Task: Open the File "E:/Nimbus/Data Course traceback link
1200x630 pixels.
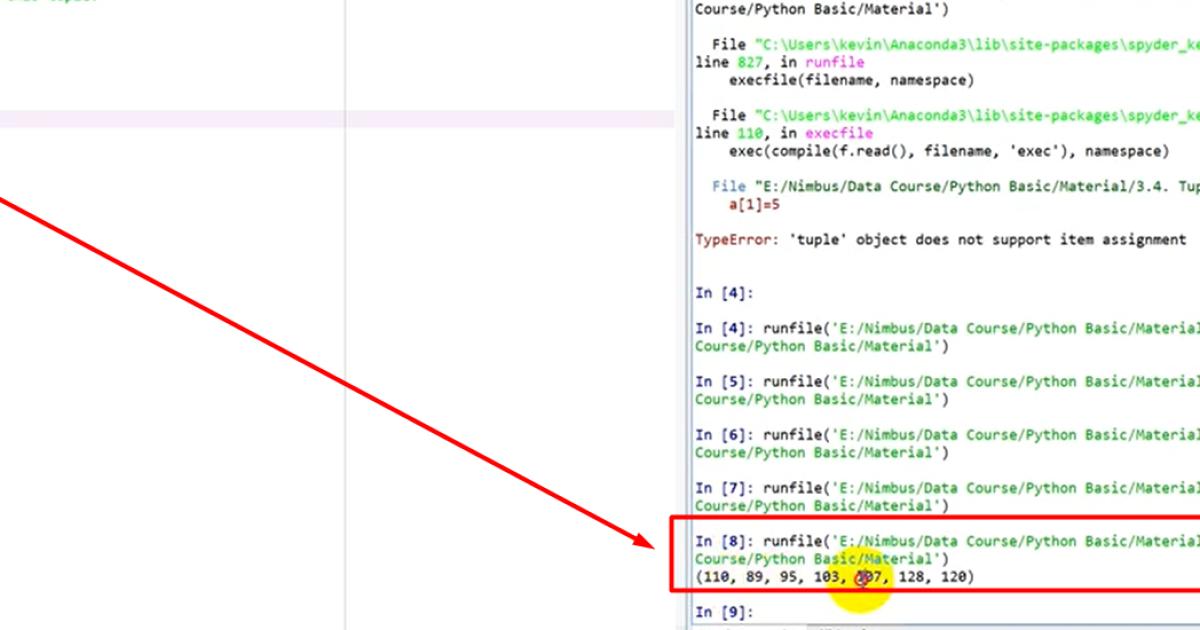Action: point(956,186)
